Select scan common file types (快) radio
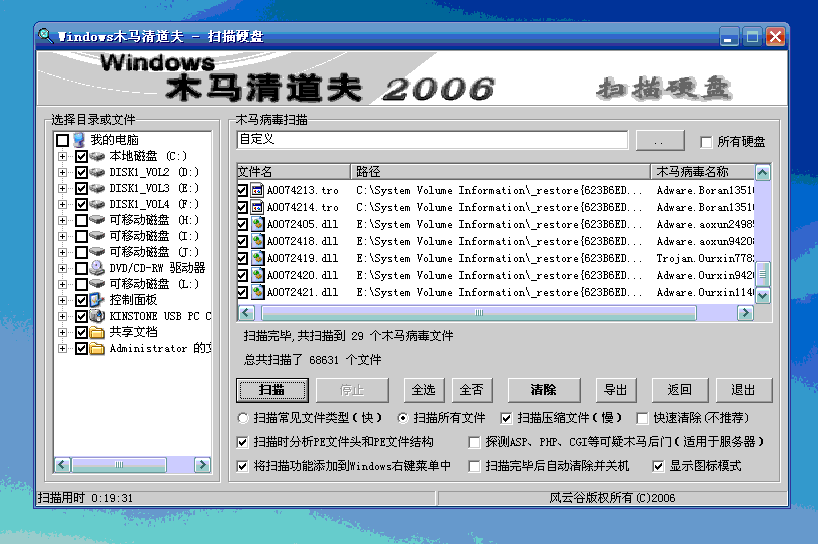The height and width of the screenshot is (544, 818). point(243,418)
